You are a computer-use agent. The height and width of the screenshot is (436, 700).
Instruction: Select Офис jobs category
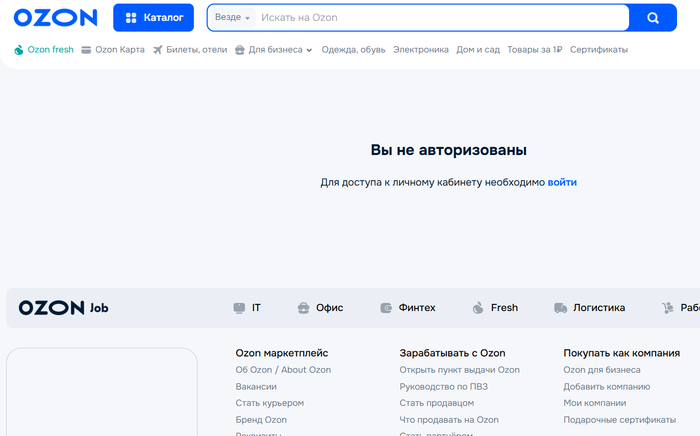click(320, 308)
